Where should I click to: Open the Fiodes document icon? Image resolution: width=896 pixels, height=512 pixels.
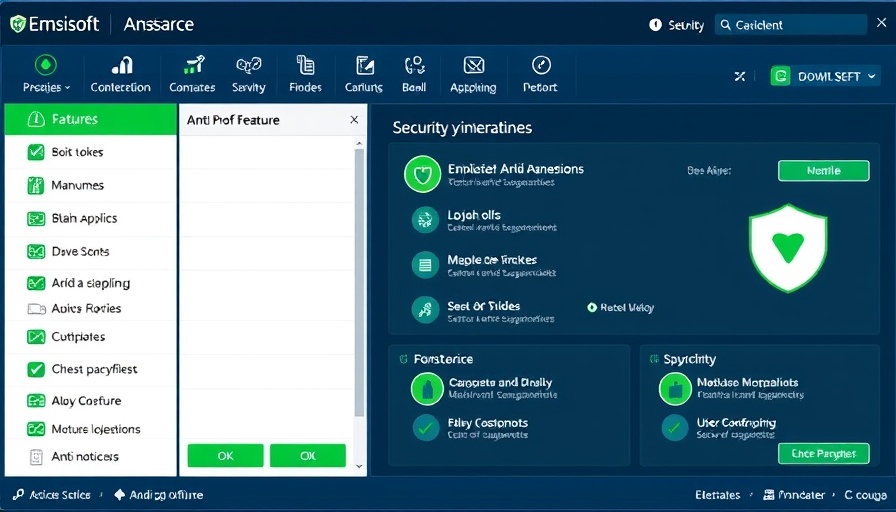tap(306, 66)
